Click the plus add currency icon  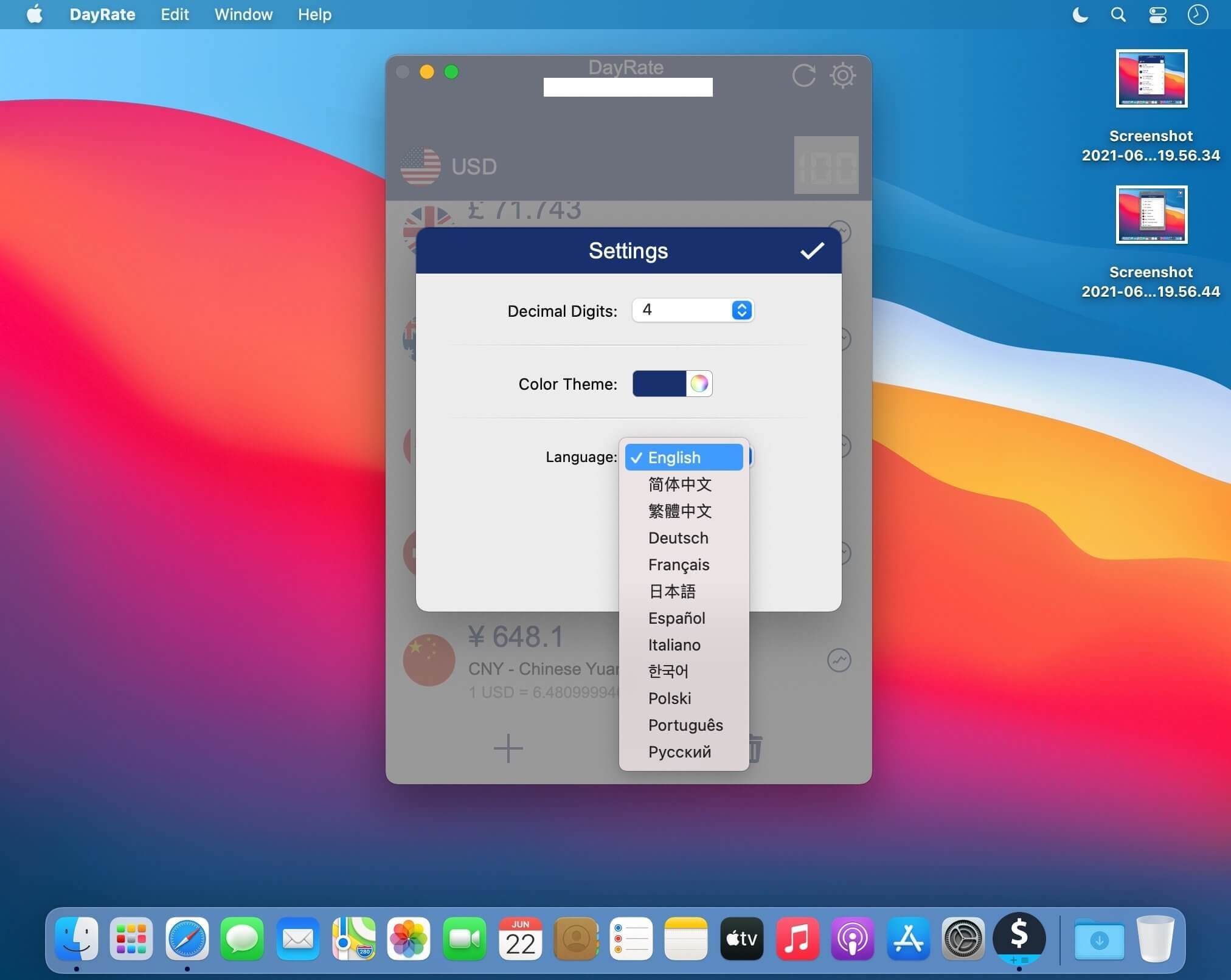(x=508, y=748)
